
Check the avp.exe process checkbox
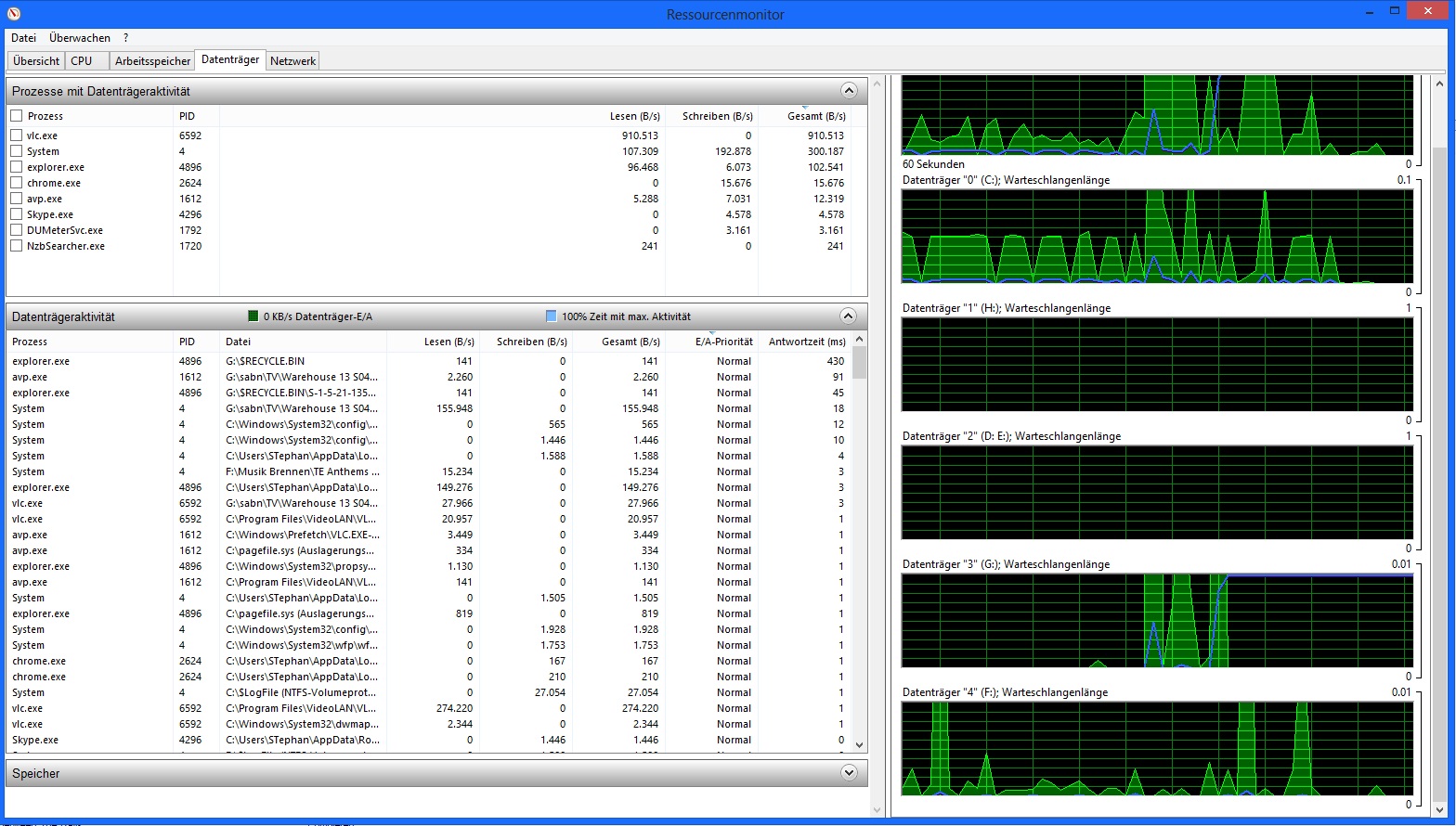[17, 199]
